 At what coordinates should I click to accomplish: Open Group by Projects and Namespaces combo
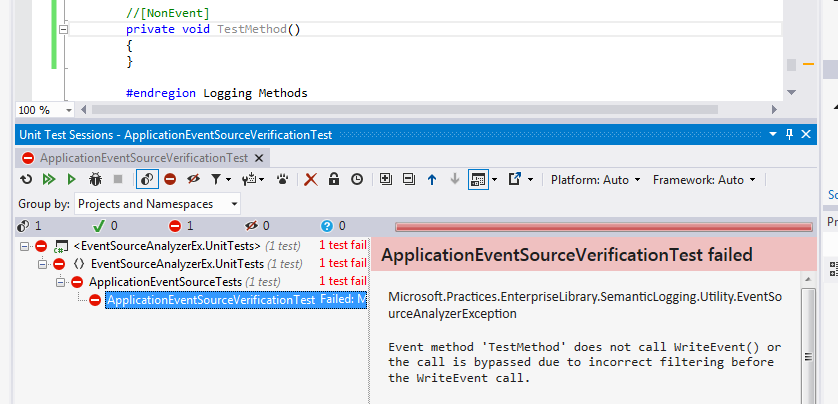point(158,204)
